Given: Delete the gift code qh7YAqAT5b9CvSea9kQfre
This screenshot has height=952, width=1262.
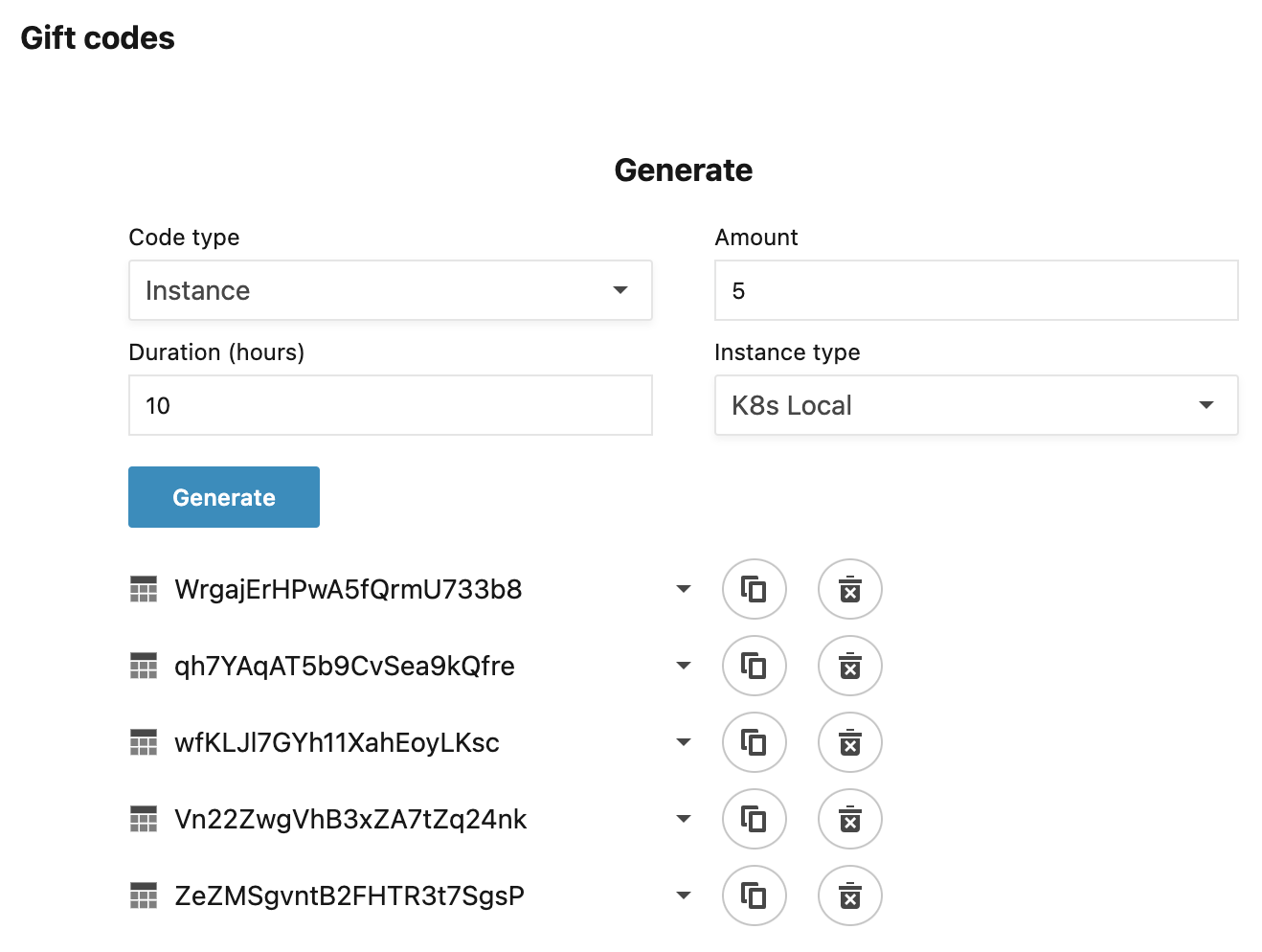Looking at the screenshot, I should coord(850,666).
